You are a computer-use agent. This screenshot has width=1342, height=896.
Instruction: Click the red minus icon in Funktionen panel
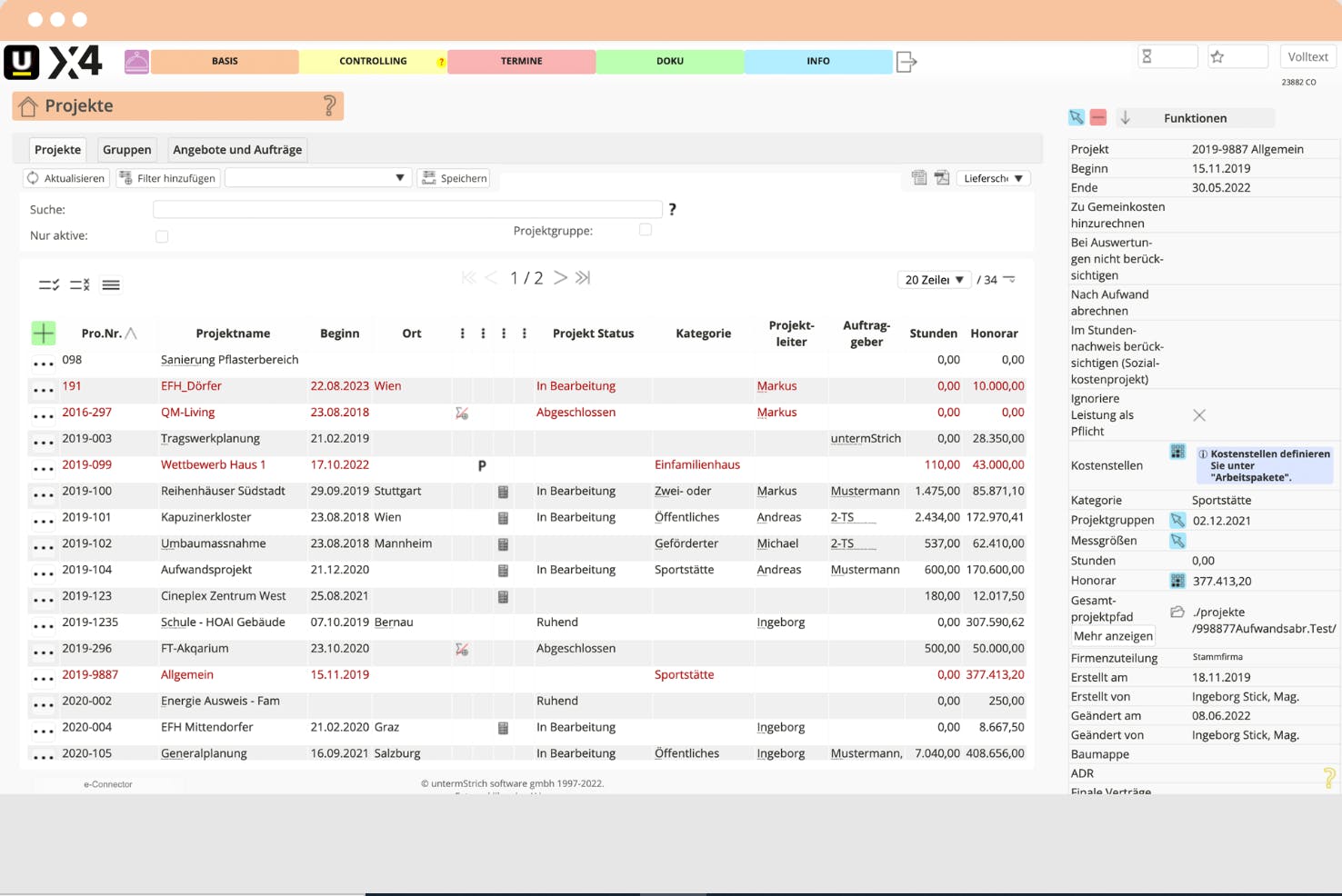pyautogui.click(x=1098, y=117)
